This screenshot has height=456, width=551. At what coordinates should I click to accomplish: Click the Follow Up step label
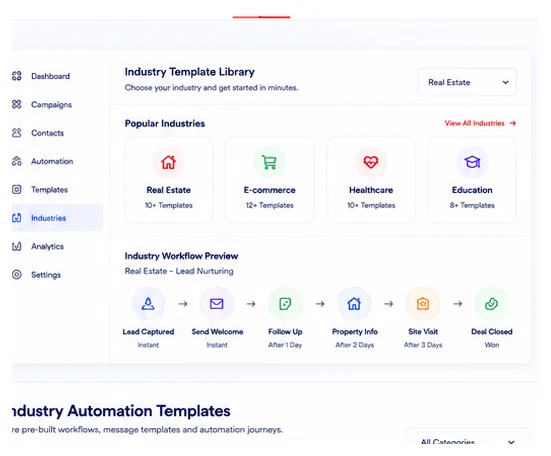[285, 332]
